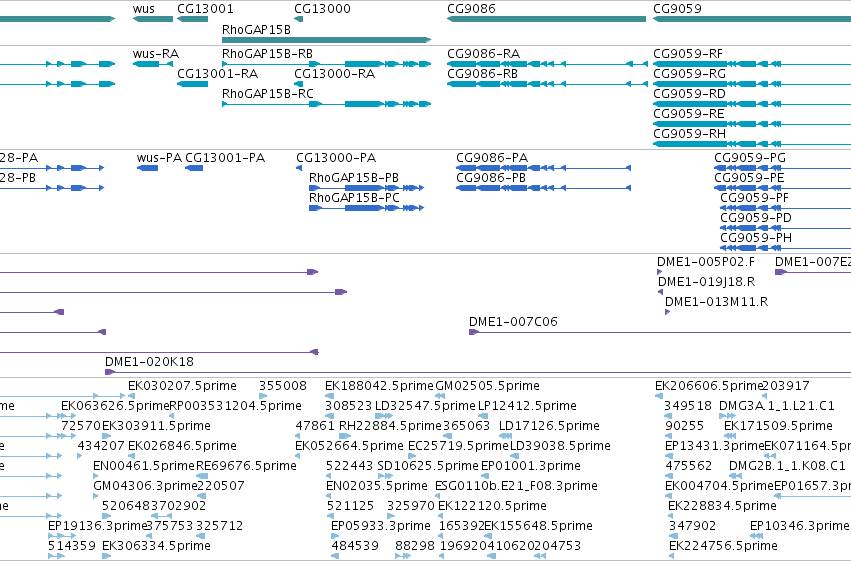Click the CG13000 gene label
The image size is (851, 561).
click(x=322, y=9)
